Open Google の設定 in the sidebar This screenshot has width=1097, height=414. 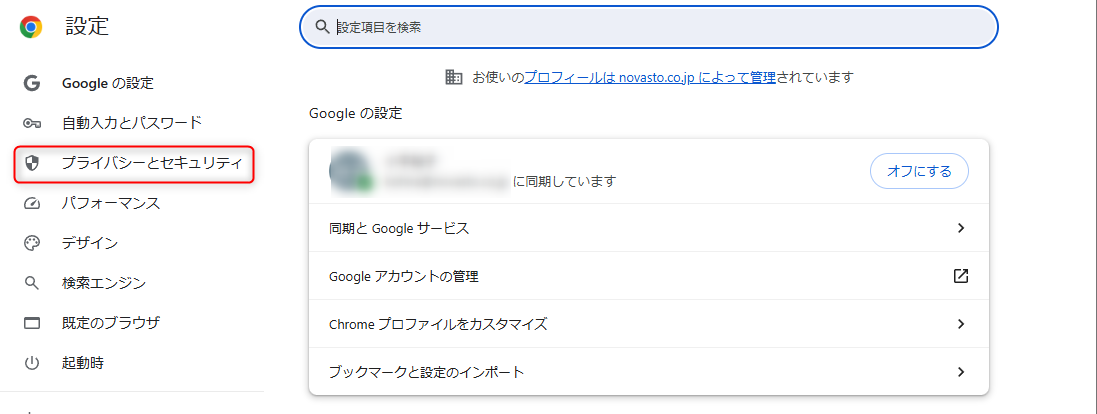[108, 83]
